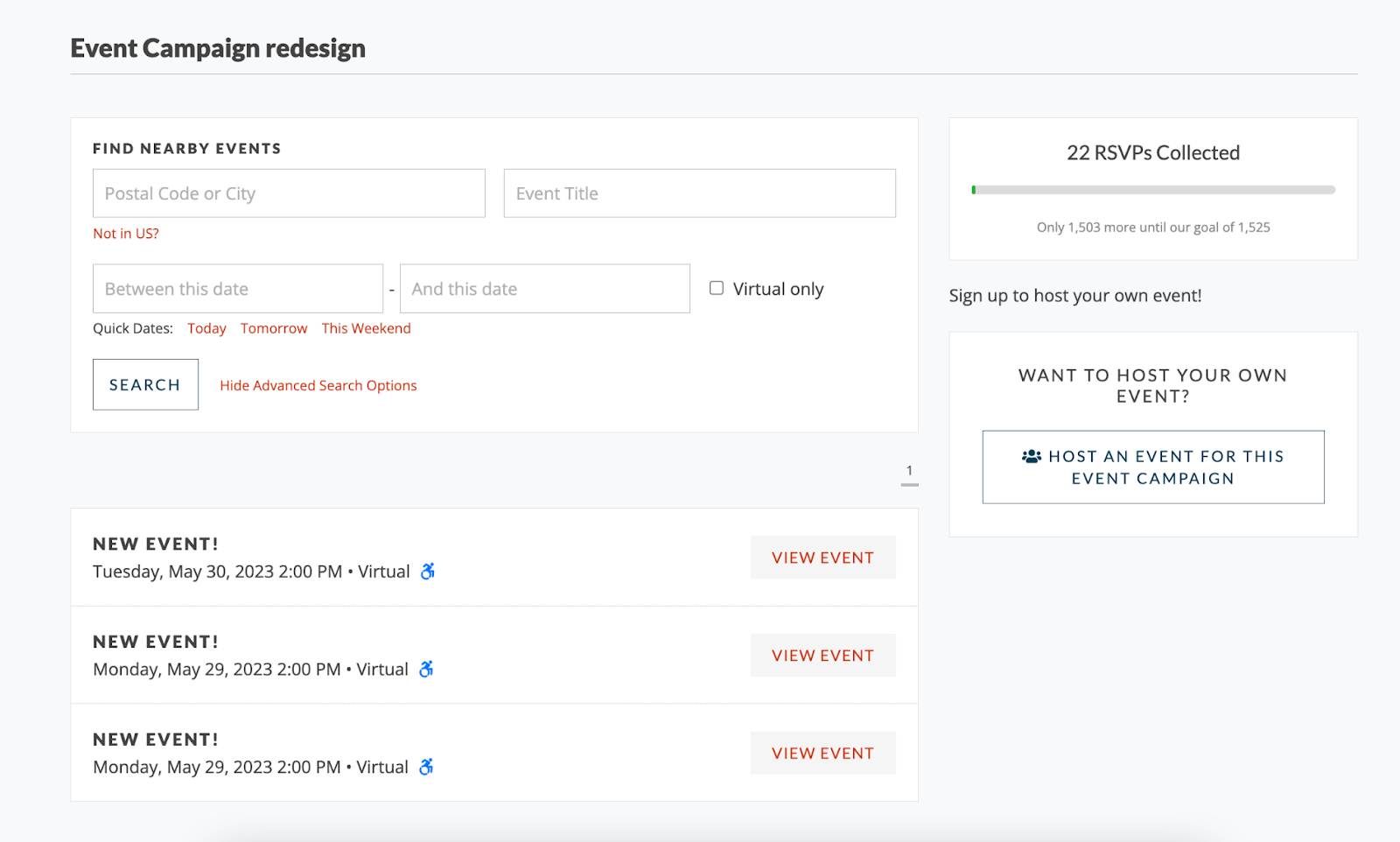The height and width of the screenshot is (842, 1400).
Task: View the Tuesday, May 30 event
Action: [x=823, y=558]
